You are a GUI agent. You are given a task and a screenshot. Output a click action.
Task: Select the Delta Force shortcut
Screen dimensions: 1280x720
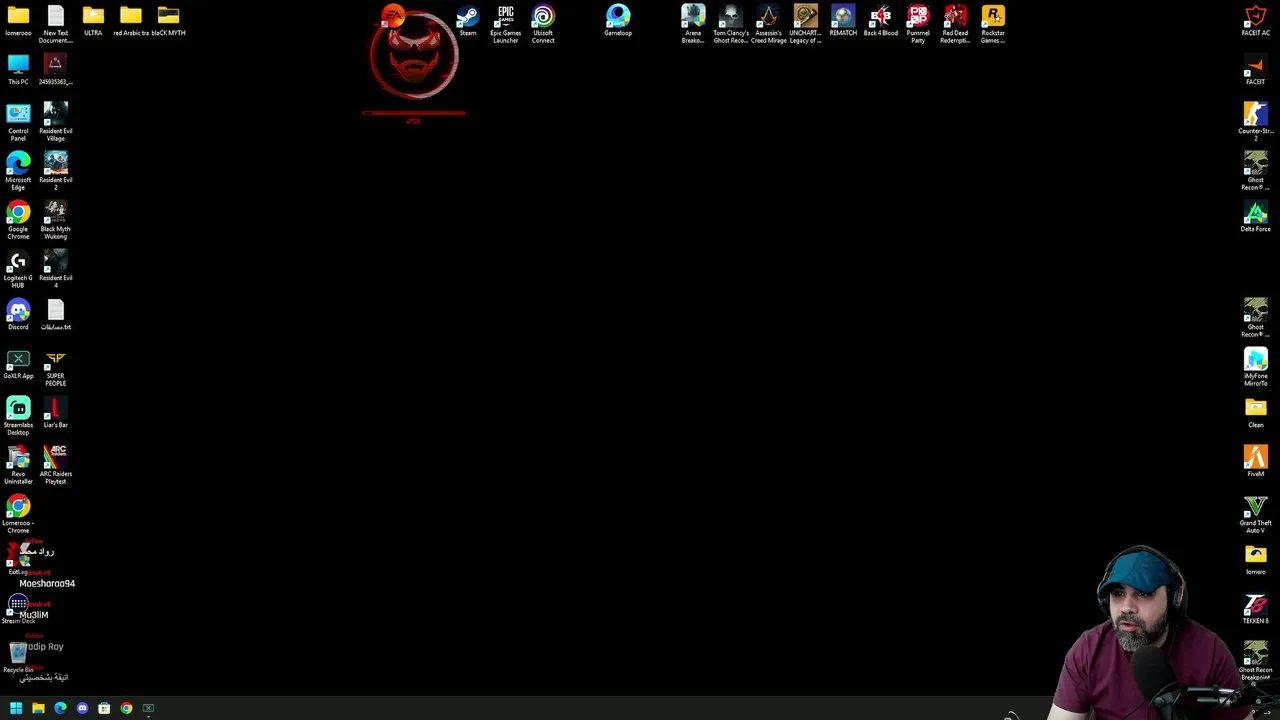(x=1256, y=217)
